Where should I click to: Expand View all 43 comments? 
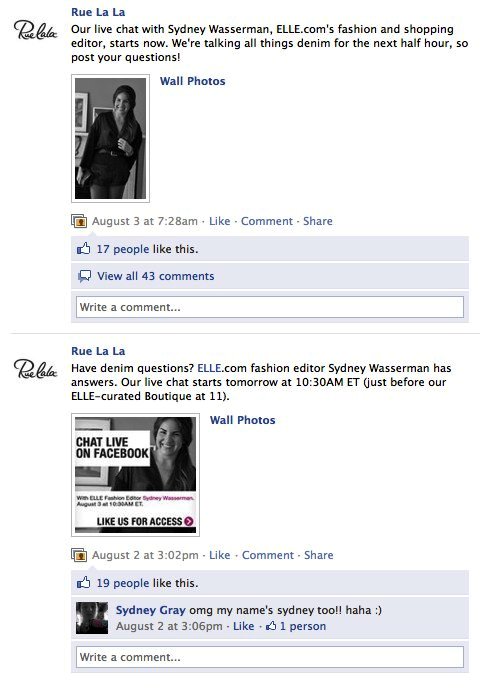[155, 276]
